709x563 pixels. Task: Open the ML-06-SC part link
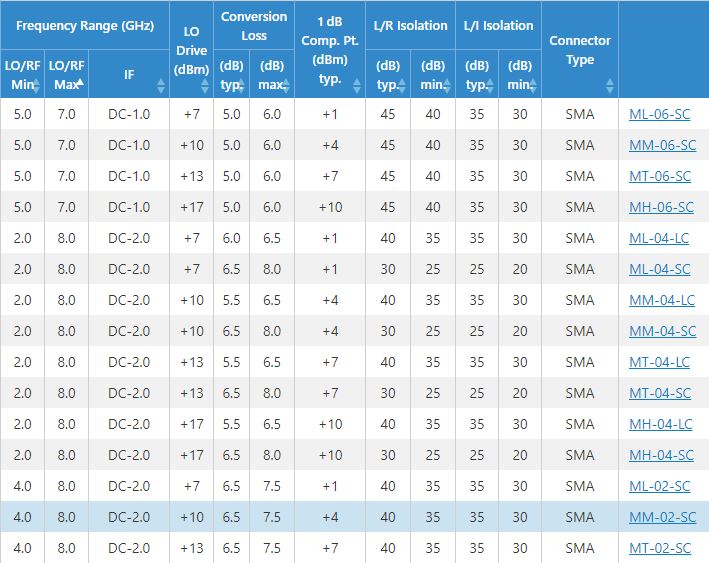pos(659,114)
